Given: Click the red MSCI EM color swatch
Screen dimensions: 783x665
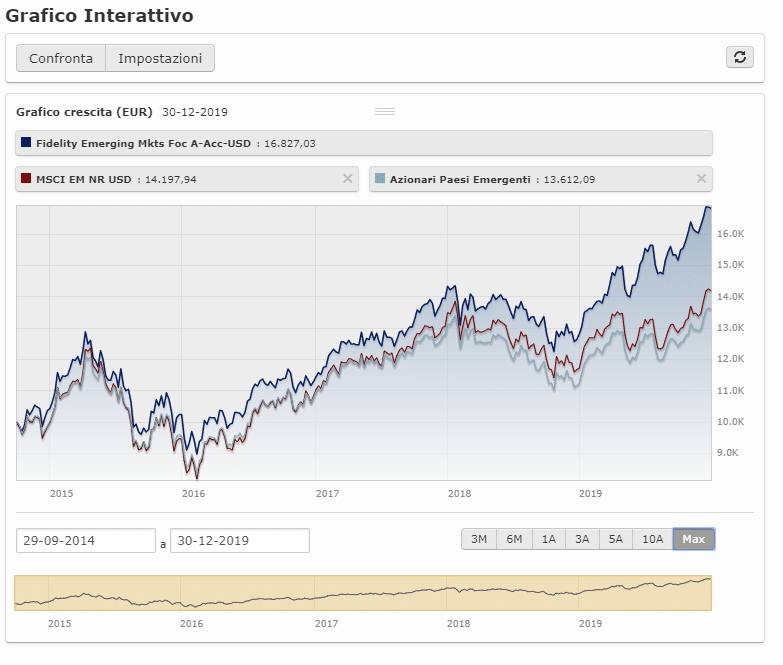Looking at the screenshot, I should [x=26, y=179].
